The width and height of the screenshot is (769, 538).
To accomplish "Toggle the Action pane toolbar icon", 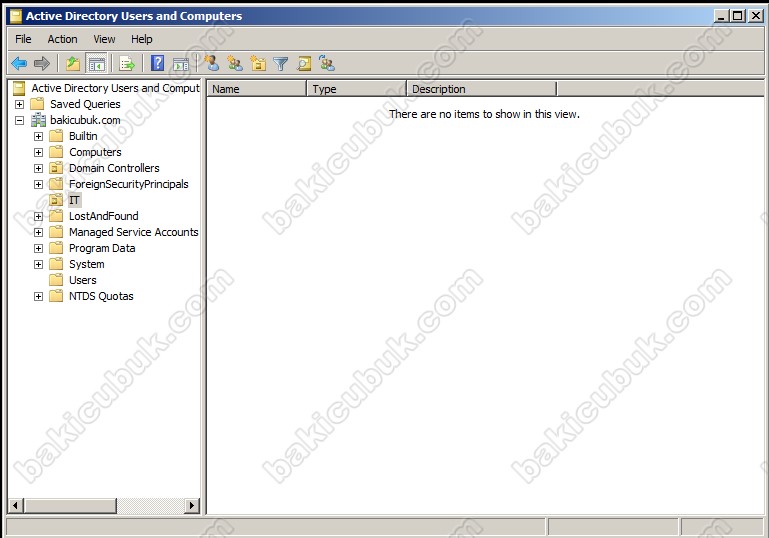I will click(x=181, y=64).
